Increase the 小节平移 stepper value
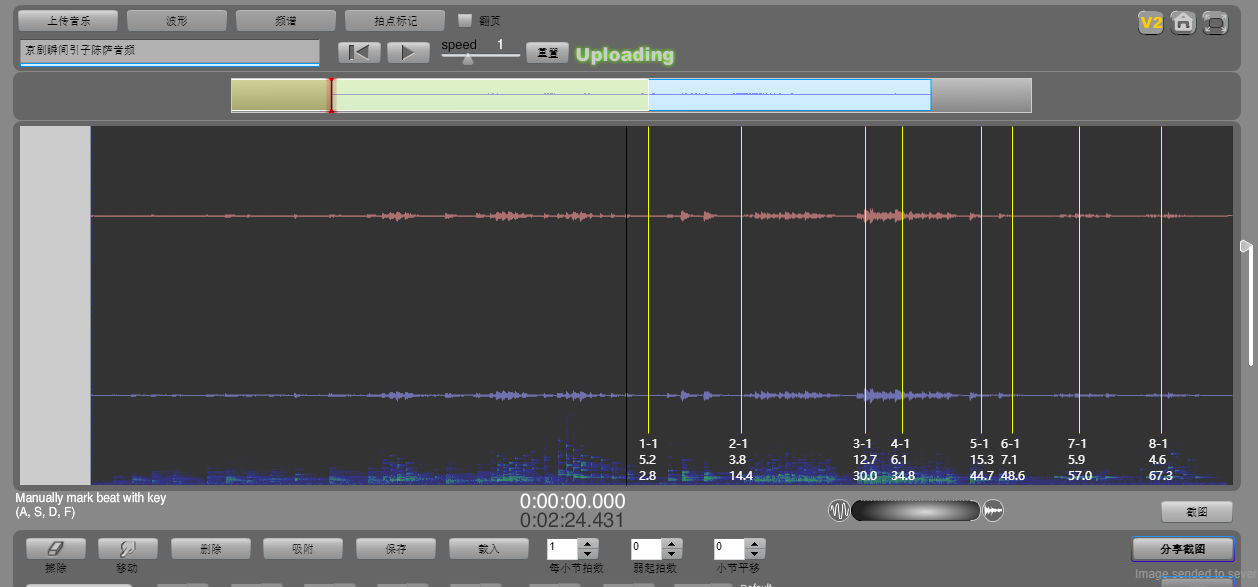The width and height of the screenshot is (1258, 587). point(755,544)
